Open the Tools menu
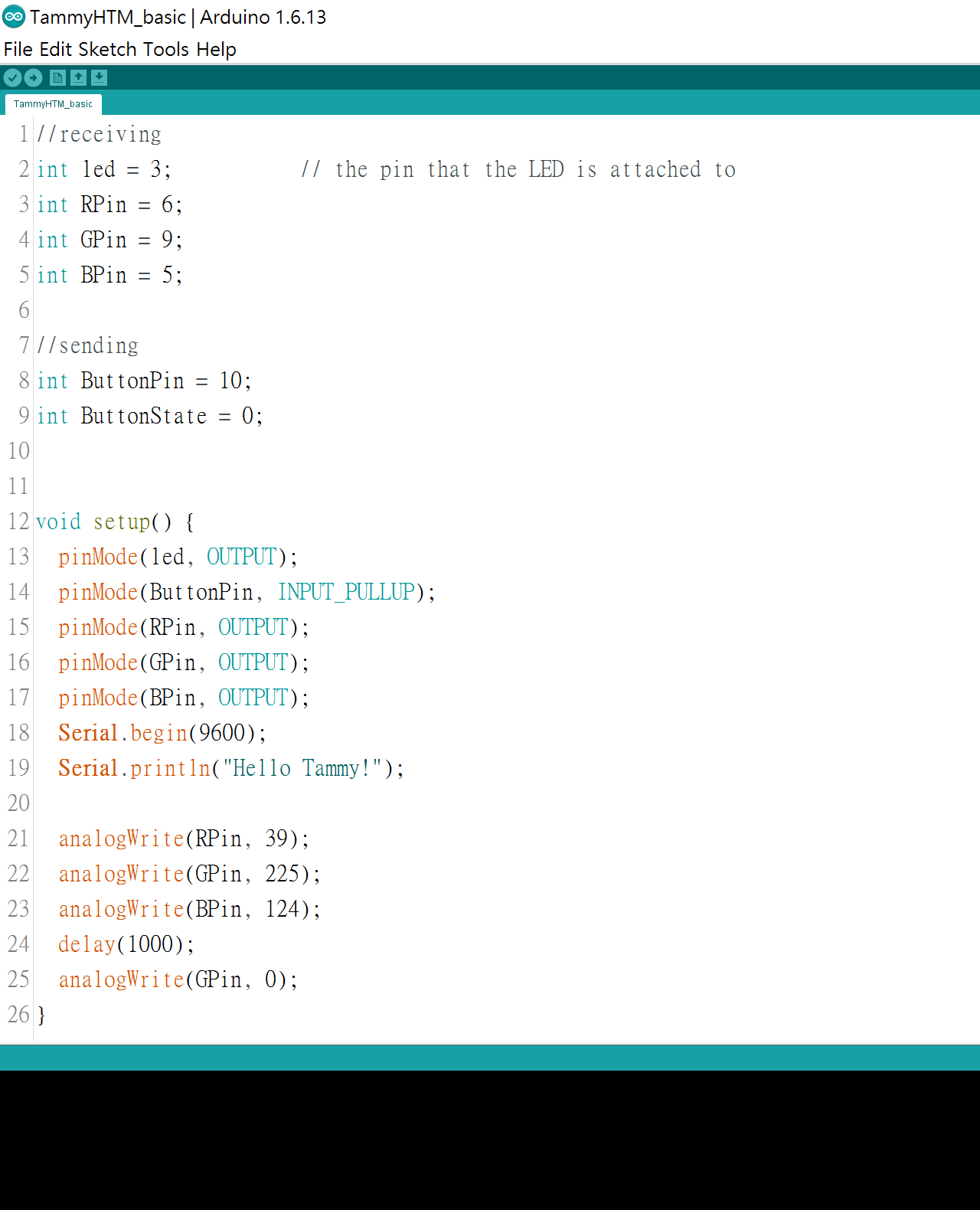The image size is (980, 1210). tap(165, 49)
